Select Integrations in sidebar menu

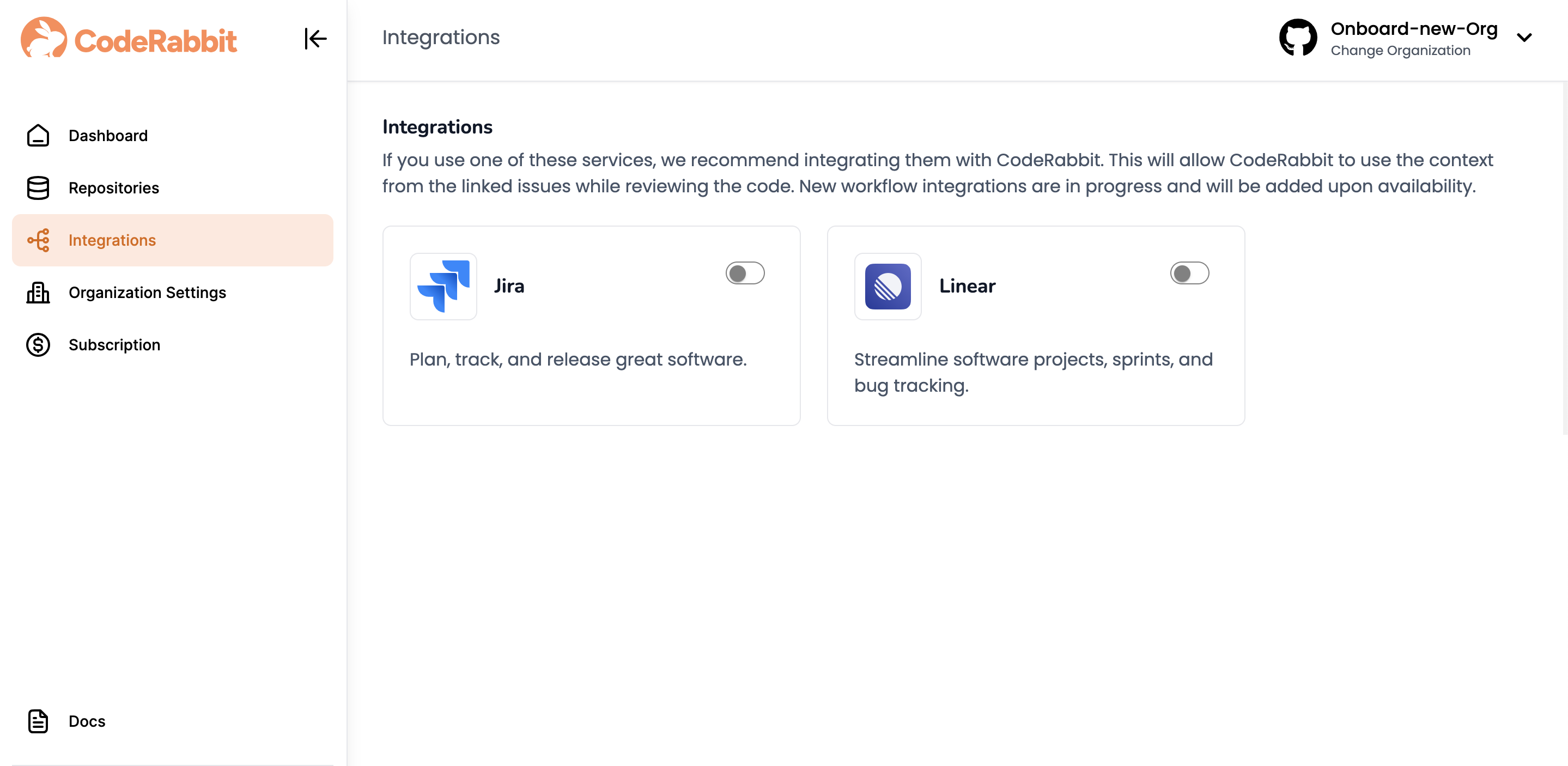(172, 240)
